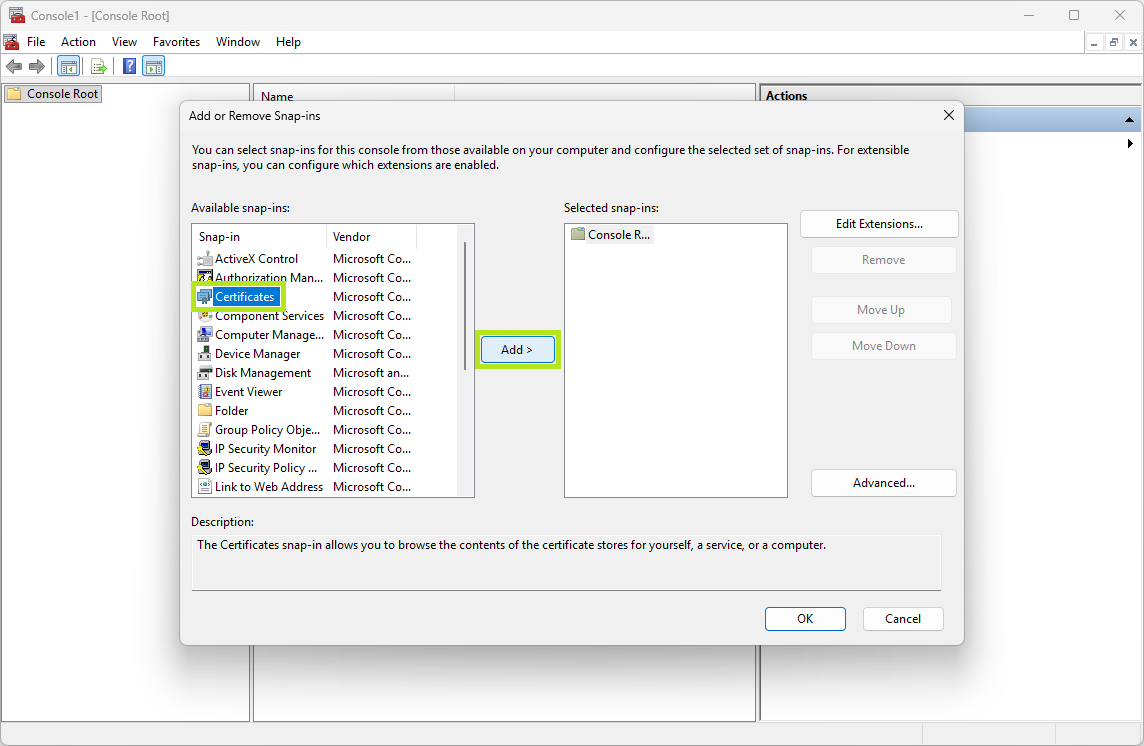Click the Advanced... button

[884, 482]
